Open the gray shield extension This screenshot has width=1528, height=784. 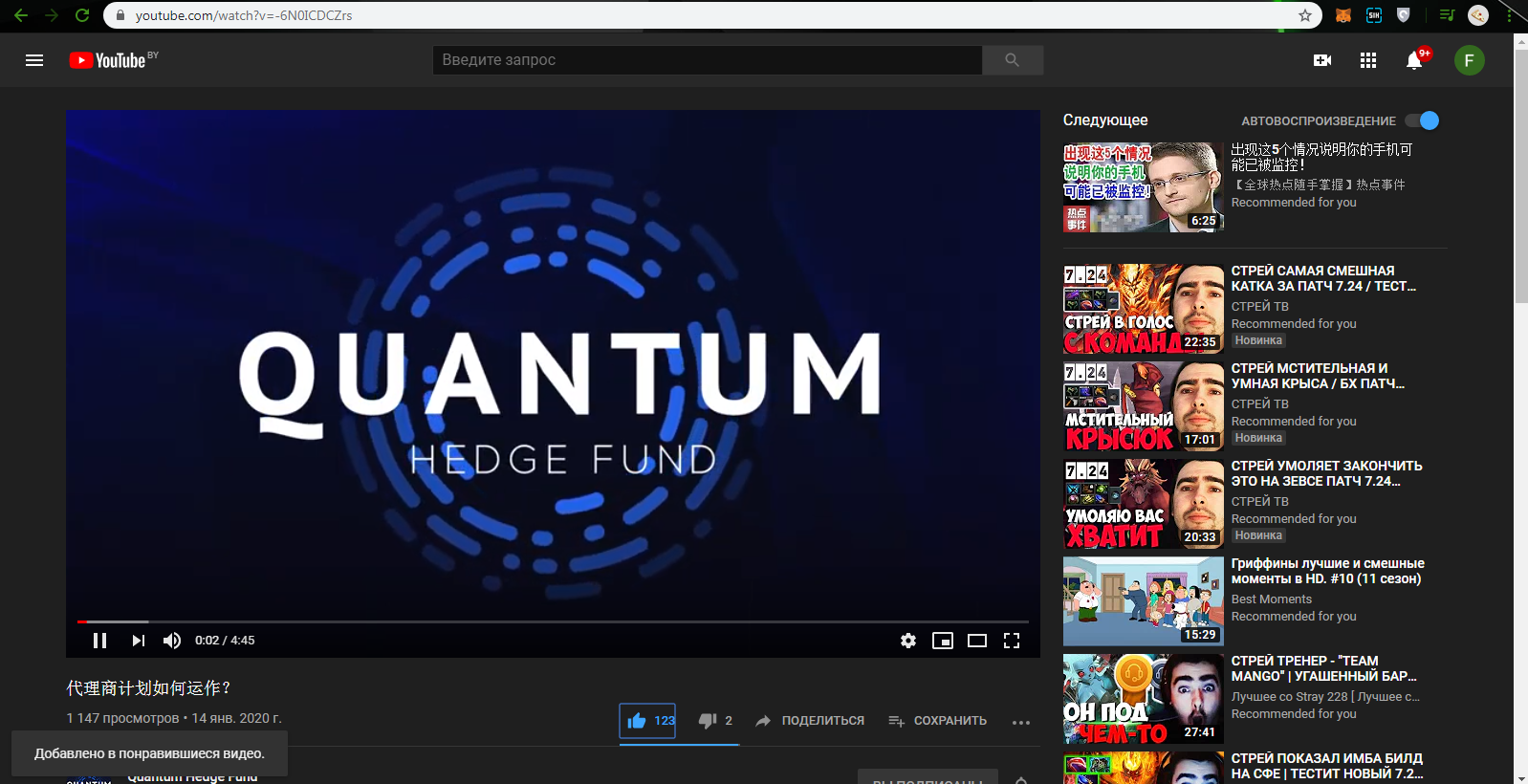(x=1404, y=15)
